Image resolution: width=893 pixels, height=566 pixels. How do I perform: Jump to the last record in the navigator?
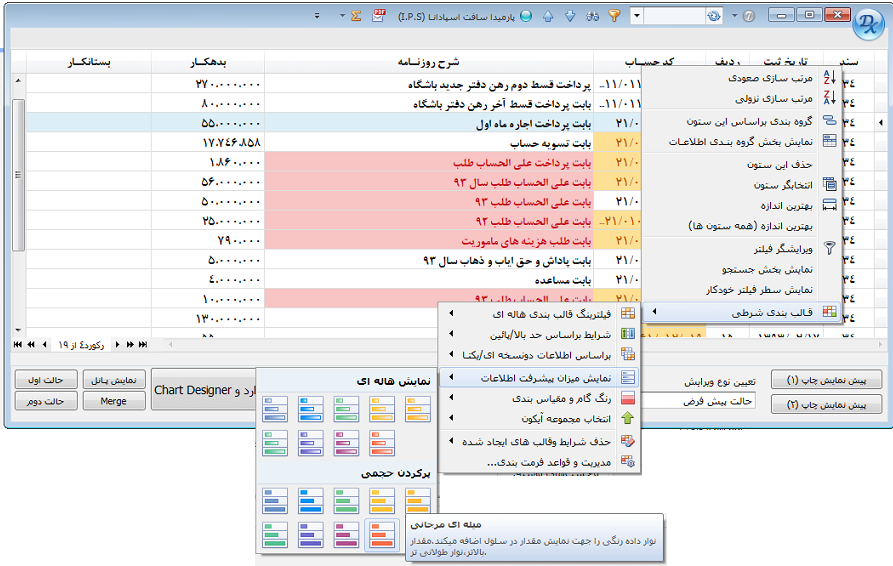pos(143,344)
